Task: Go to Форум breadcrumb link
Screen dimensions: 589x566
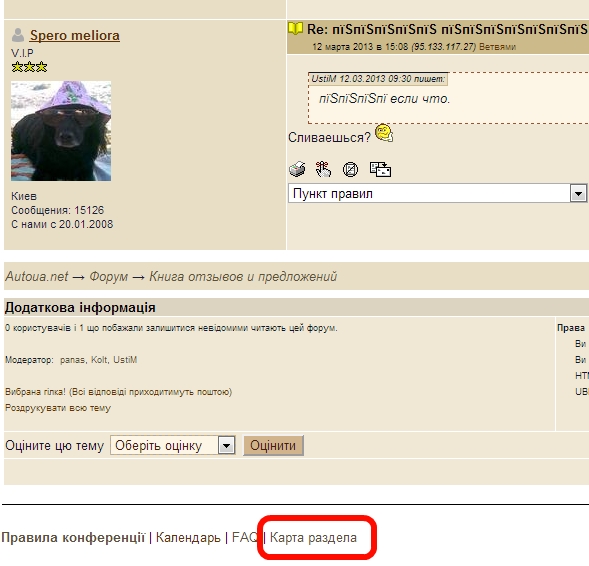Action: tap(108, 276)
